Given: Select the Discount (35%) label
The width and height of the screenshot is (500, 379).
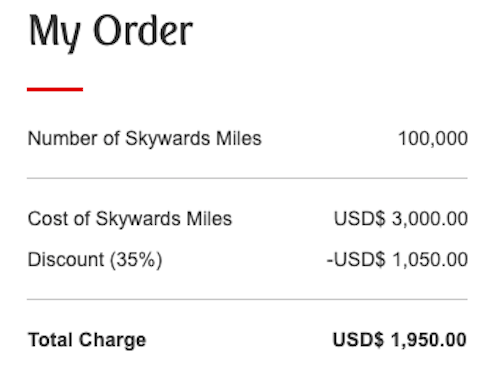Looking at the screenshot, I should pyautogui.click(x=95, y=260).
